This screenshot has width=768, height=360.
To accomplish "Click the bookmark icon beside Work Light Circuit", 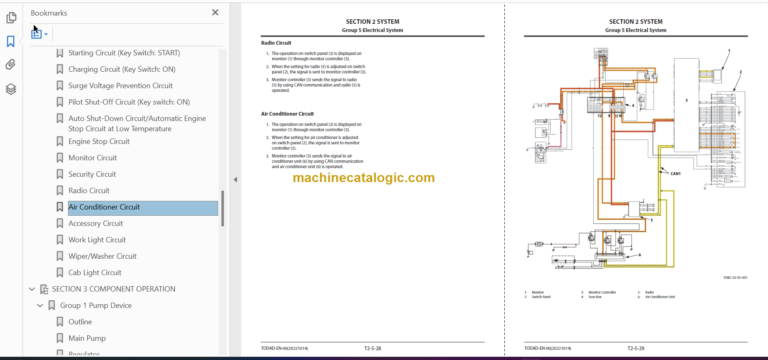I will [60, 240].
